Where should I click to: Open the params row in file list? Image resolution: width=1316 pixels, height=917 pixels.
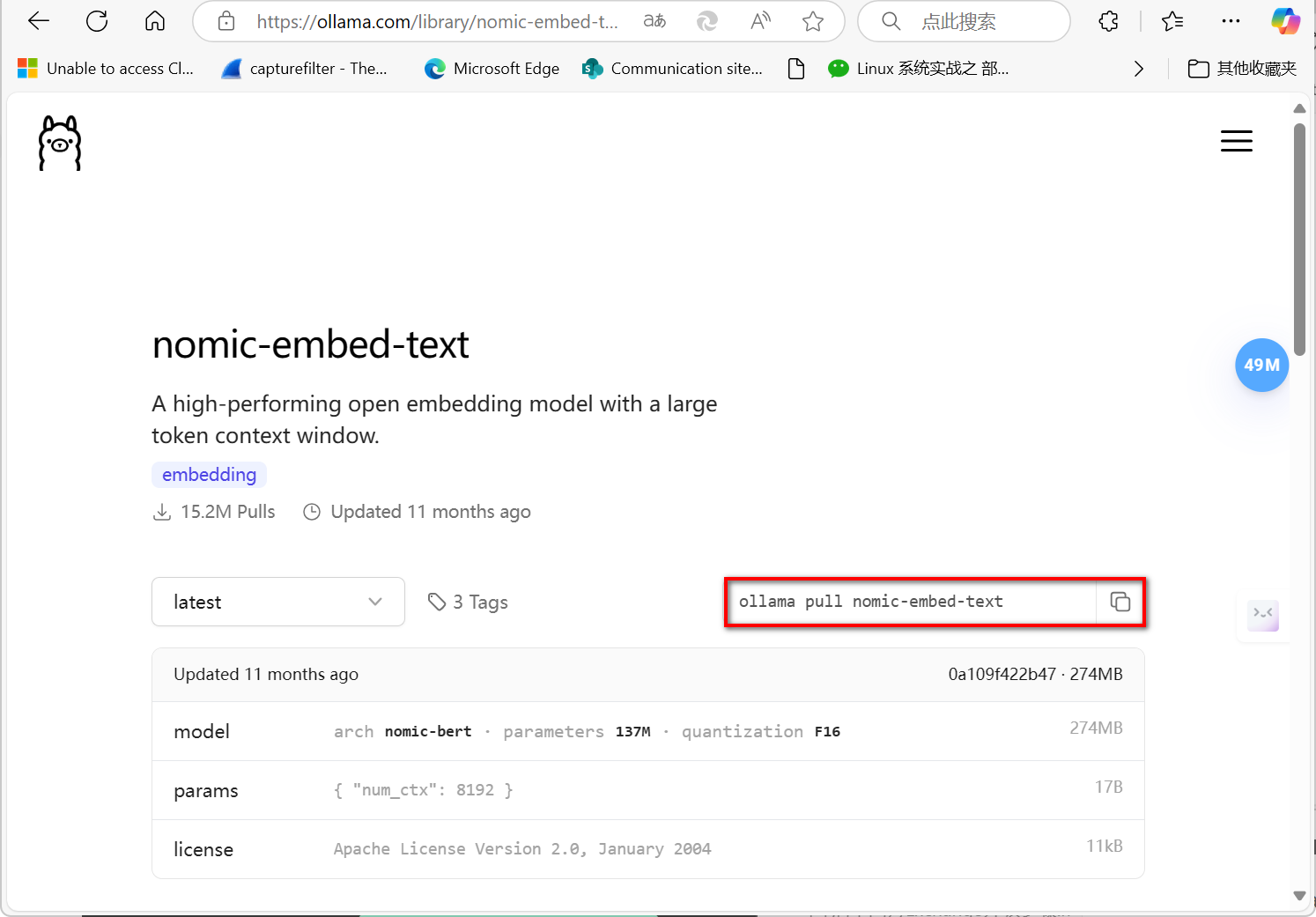tap(648, 790)
